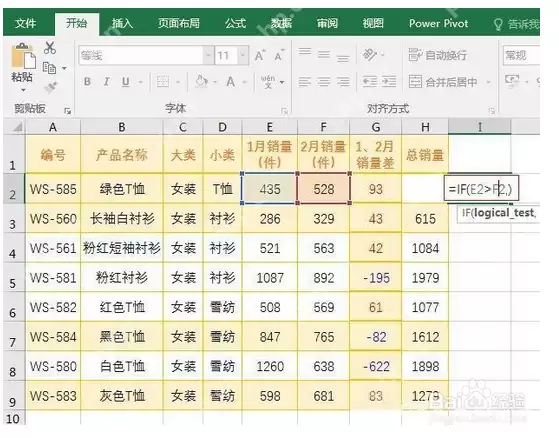Open the Fill Color dropdown arrow
The height and width of the screenshot is (438, 559).
tap(215, 82)
